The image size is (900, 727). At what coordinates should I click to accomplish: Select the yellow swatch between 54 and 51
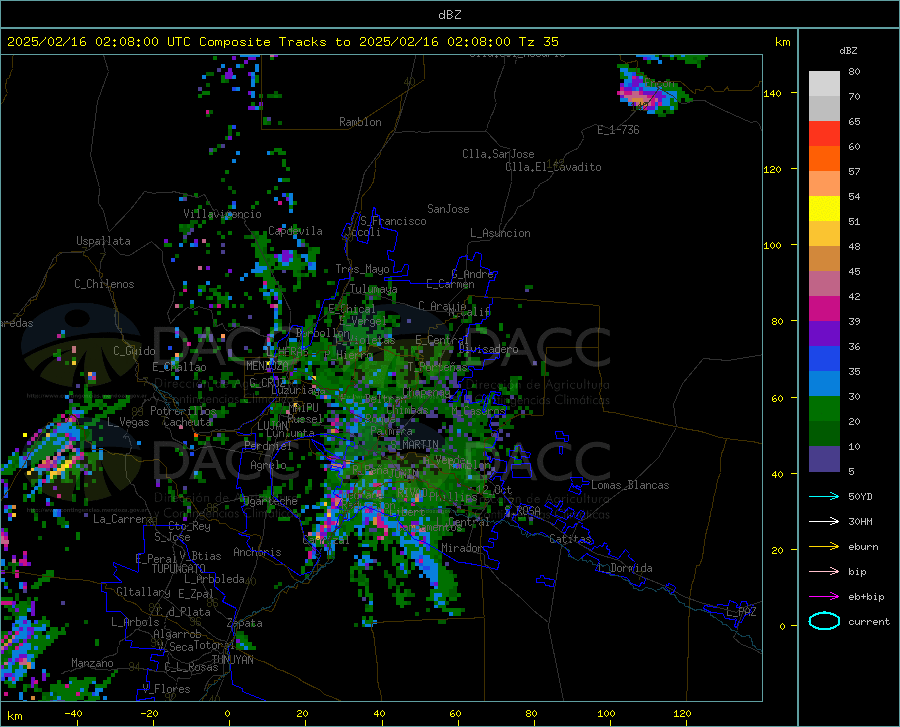[x=824, y=209]
